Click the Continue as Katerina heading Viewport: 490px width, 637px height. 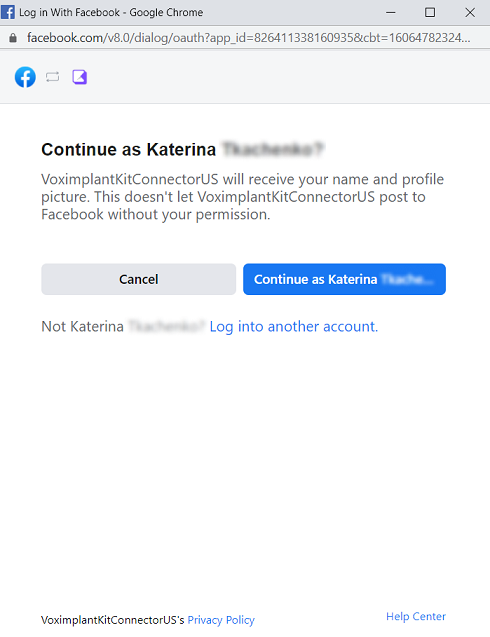pyautogui.click(x=183, y=150)
